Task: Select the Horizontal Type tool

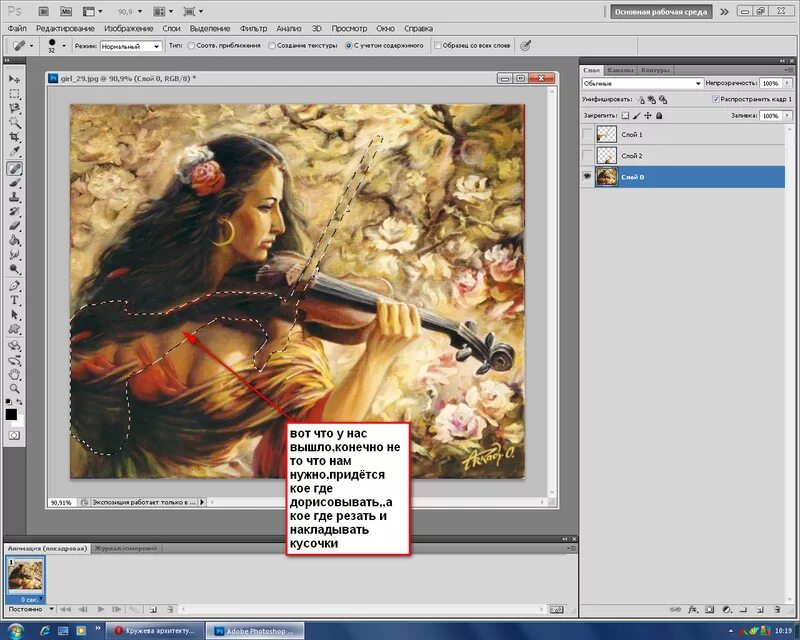Action: (14, 300)
